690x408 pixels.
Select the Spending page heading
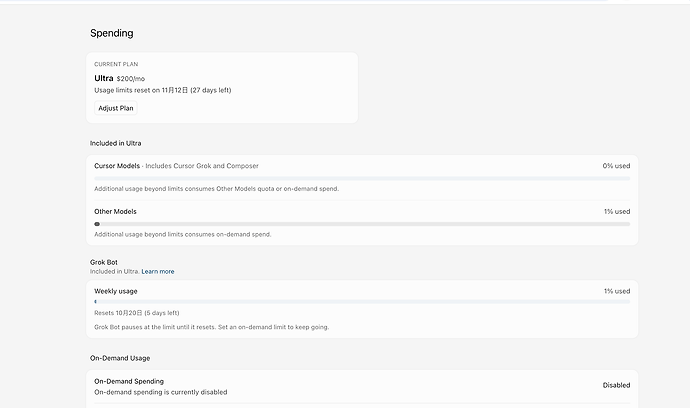click(112, 33)
